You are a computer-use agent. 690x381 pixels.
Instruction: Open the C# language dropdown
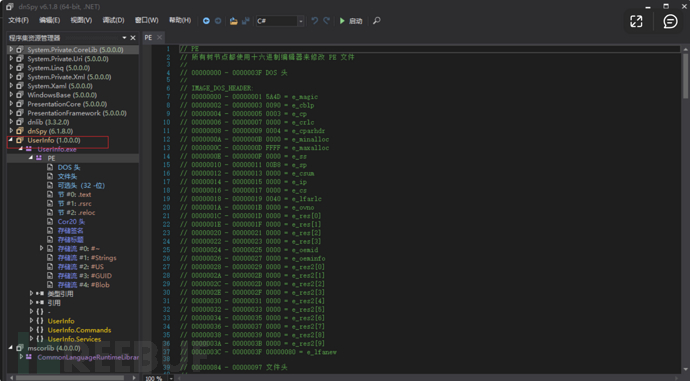coord(301,21)
